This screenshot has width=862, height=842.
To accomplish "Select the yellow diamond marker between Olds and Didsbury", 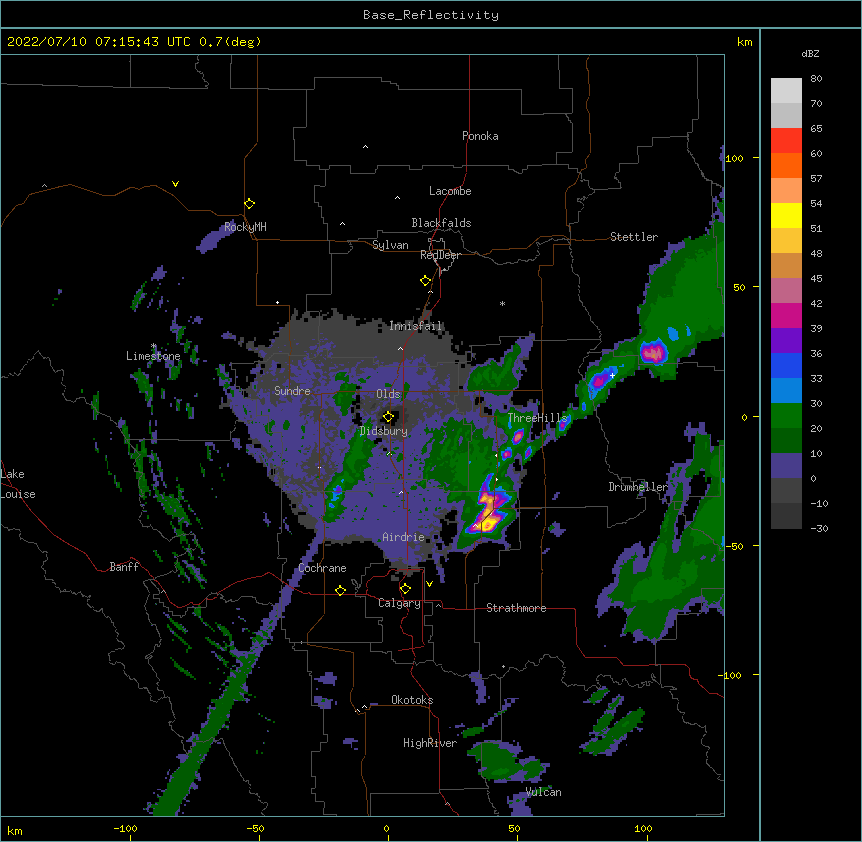I will click(388, 417).
